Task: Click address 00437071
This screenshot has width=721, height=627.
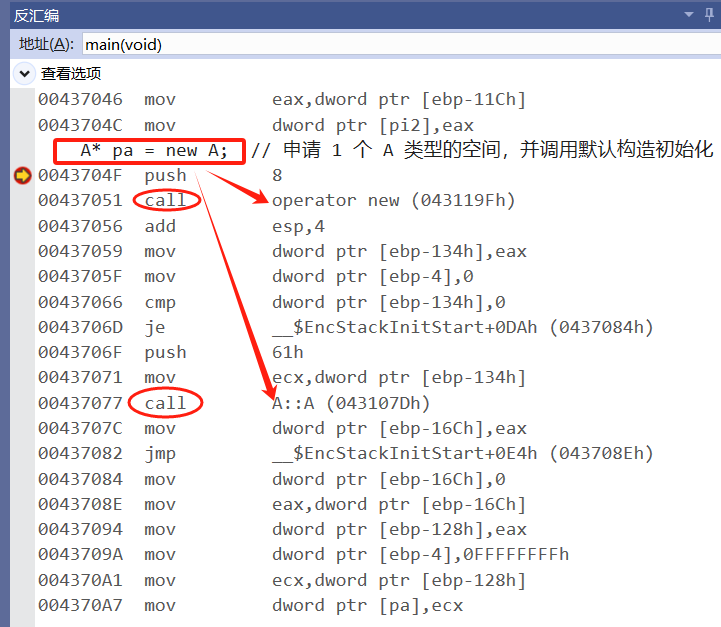Action: [80, 377]
